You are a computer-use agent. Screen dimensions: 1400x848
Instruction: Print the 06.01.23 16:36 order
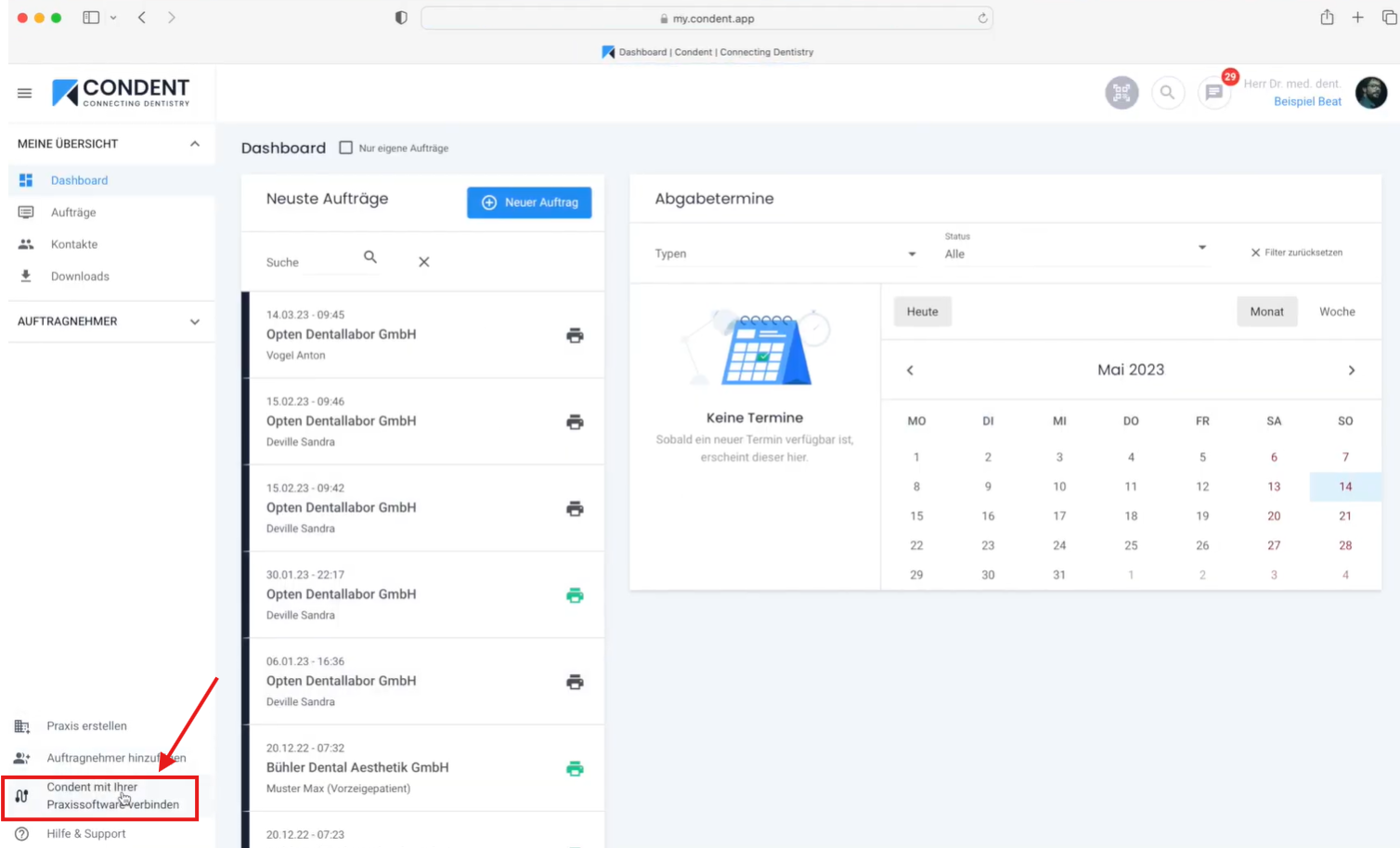coord(575,682)
